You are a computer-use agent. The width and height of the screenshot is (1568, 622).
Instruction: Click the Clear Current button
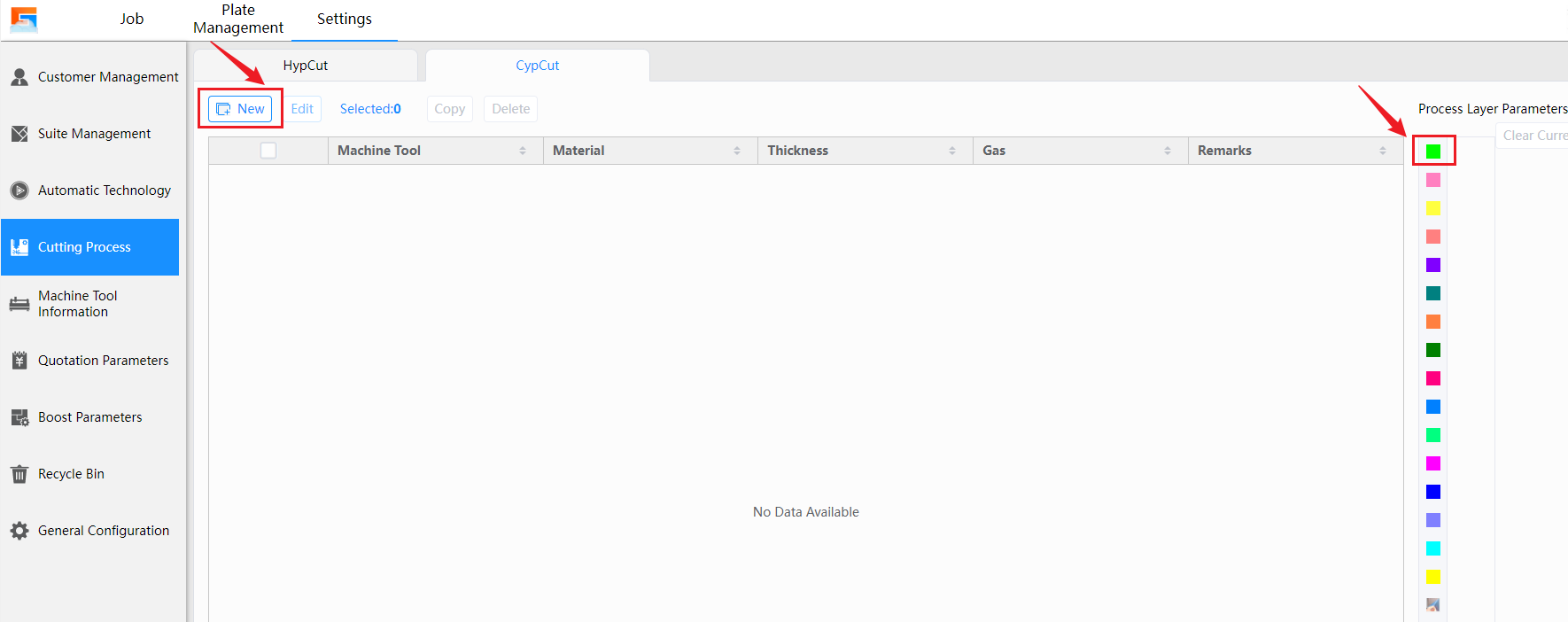click(1534, 136)
